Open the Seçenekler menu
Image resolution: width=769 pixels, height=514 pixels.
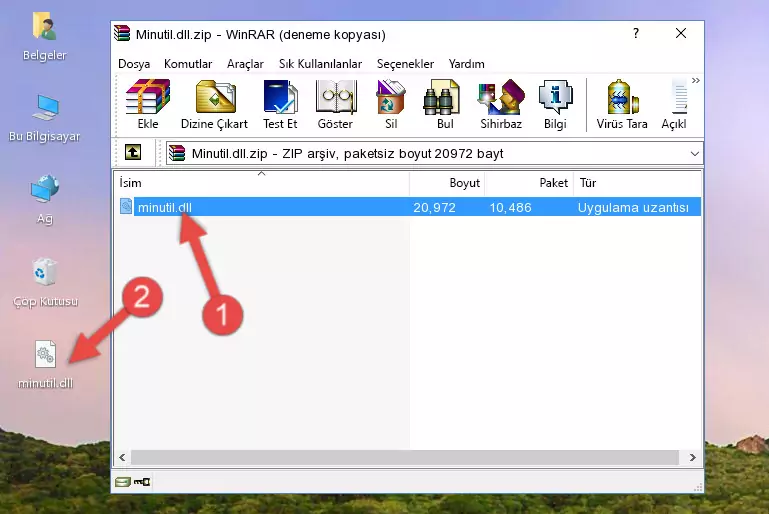405,64
